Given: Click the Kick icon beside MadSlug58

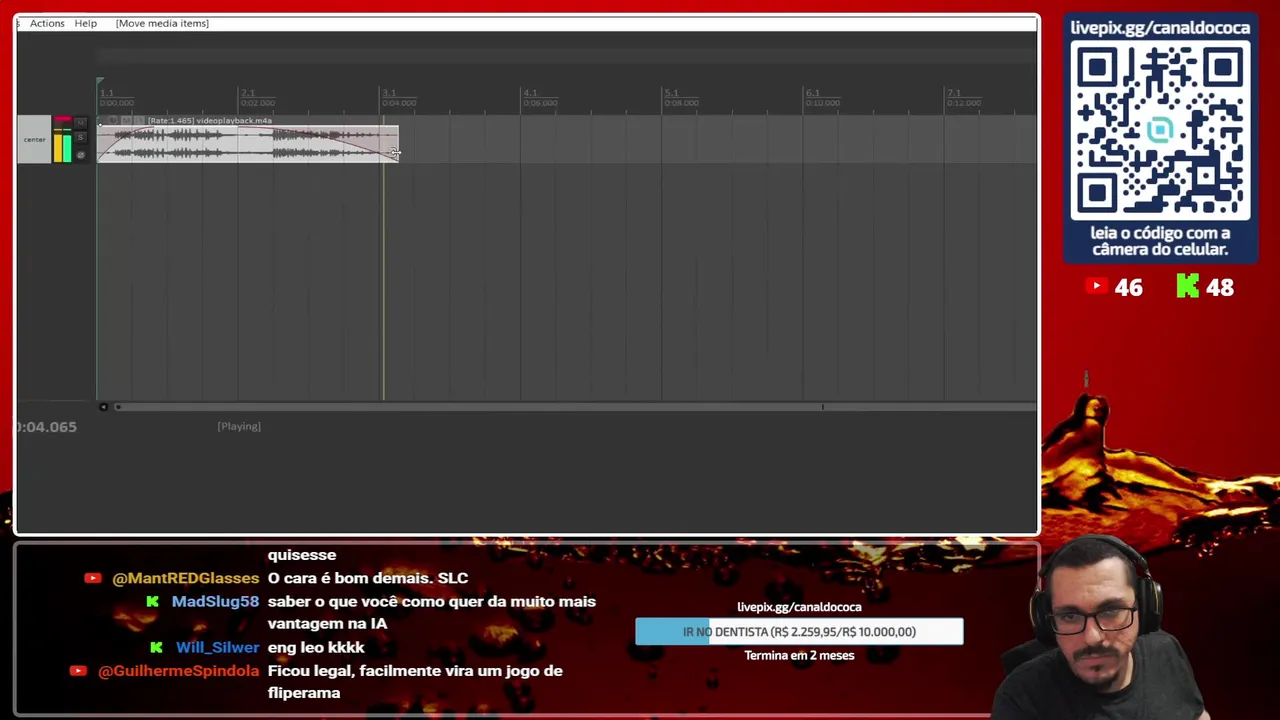Looking at the screenshot, I should pyautogui.click(x=152, y=601).
